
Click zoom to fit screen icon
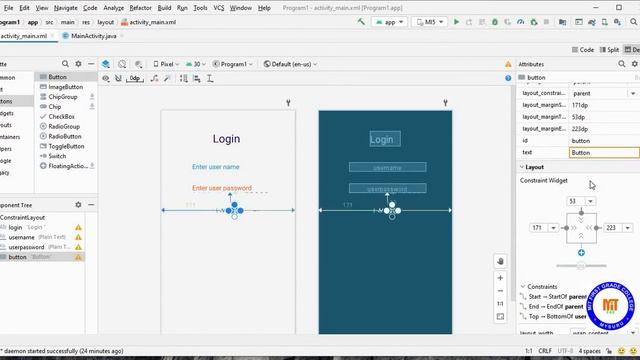pyautogui.click(x=500, y=317)
